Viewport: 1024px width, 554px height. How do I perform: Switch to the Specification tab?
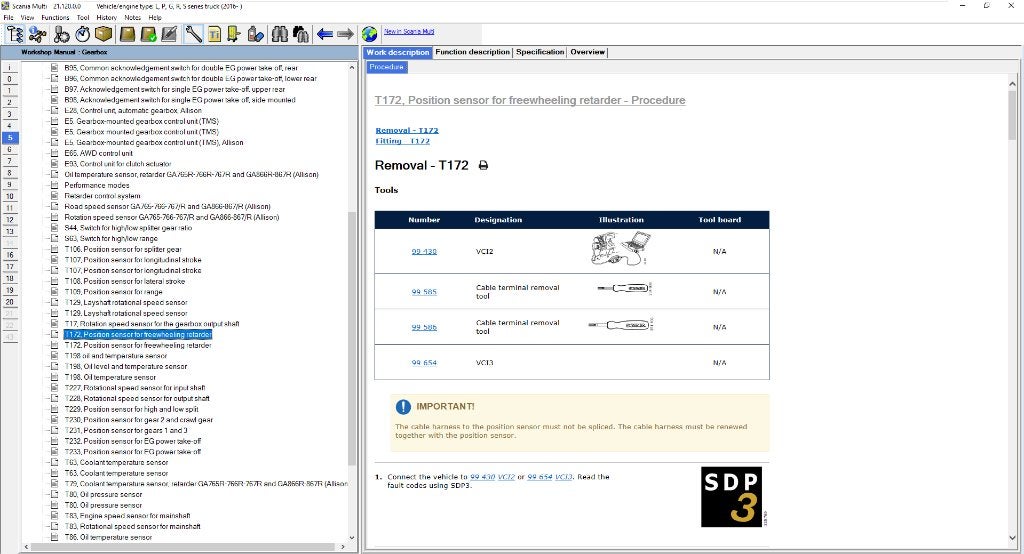click(539, 52)
